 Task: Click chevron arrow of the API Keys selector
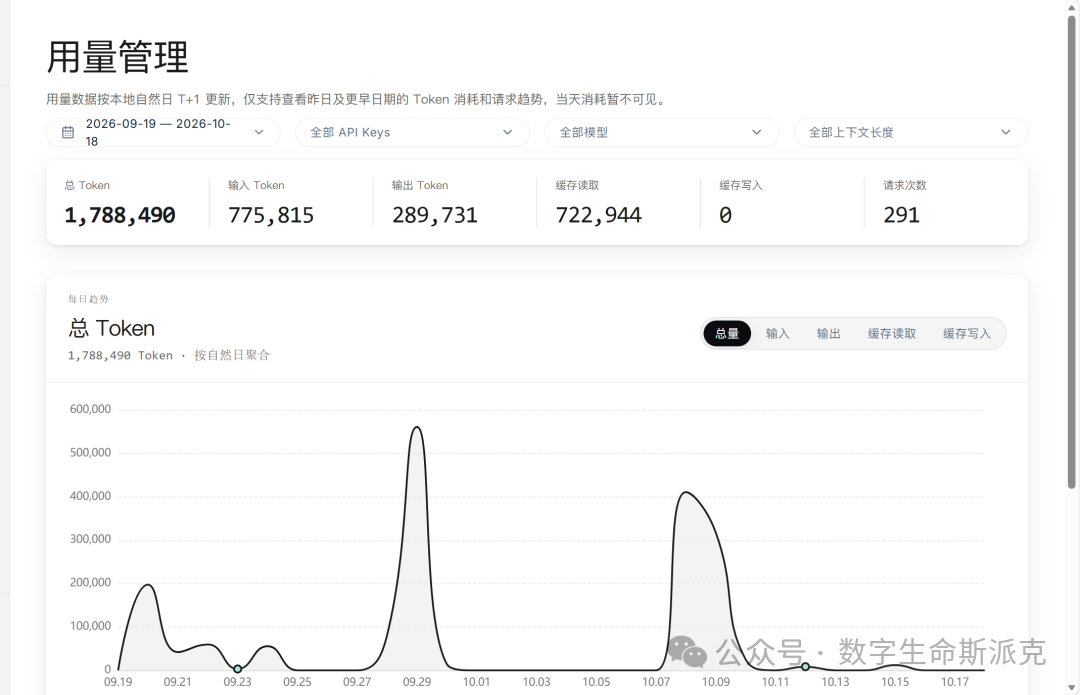508,132
